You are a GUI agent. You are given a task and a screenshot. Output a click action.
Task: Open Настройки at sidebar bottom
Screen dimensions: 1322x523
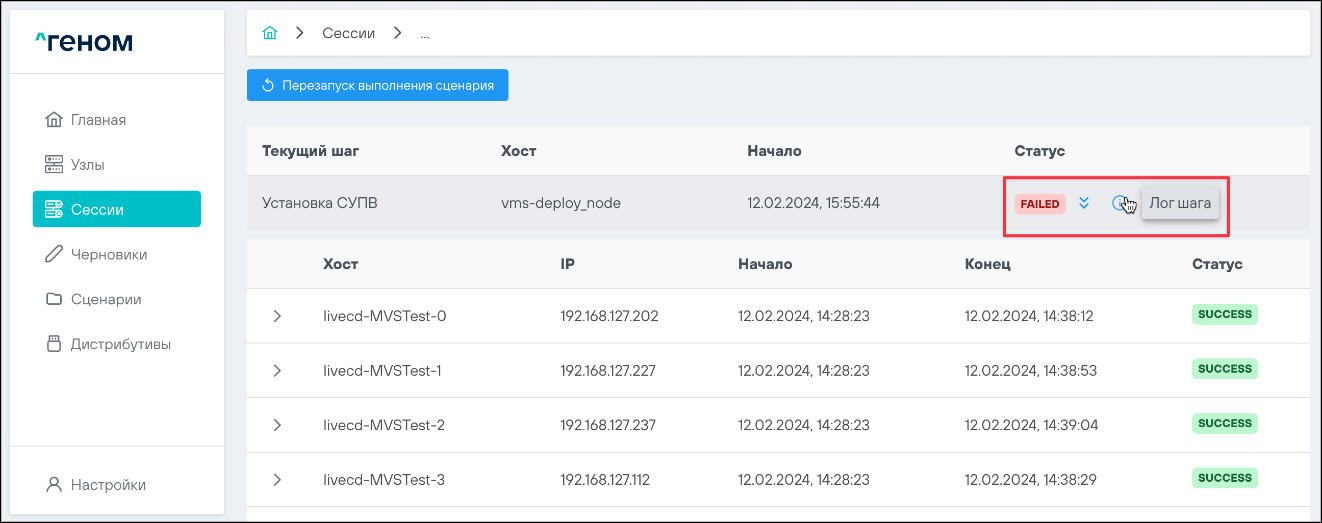pyautogui.click(x=108, y=485)
